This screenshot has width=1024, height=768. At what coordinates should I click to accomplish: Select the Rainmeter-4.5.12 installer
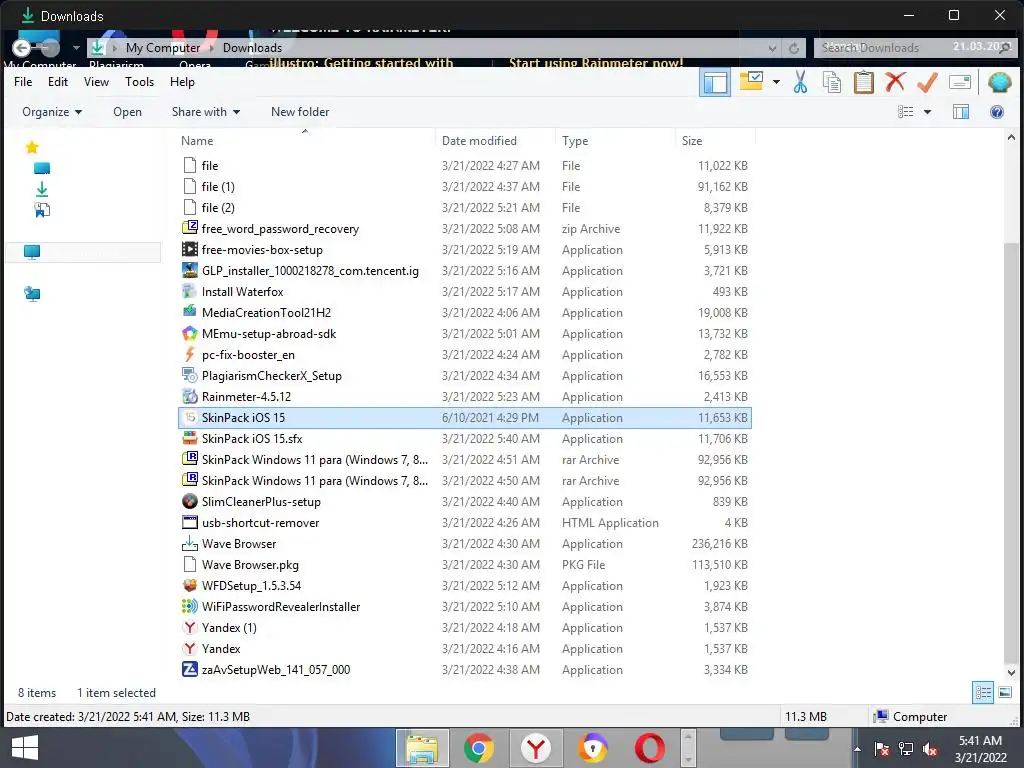pyautogui.click(x=464, y=396)
